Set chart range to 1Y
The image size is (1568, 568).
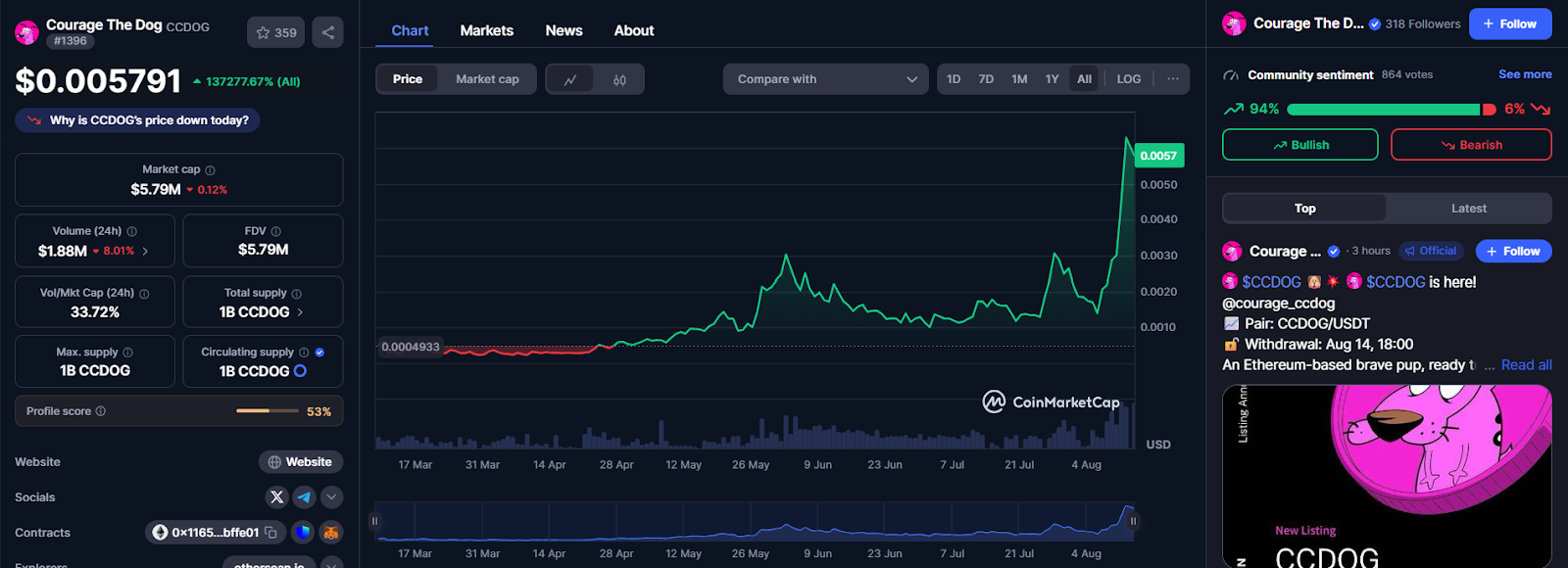click(x=1052, y=79)
